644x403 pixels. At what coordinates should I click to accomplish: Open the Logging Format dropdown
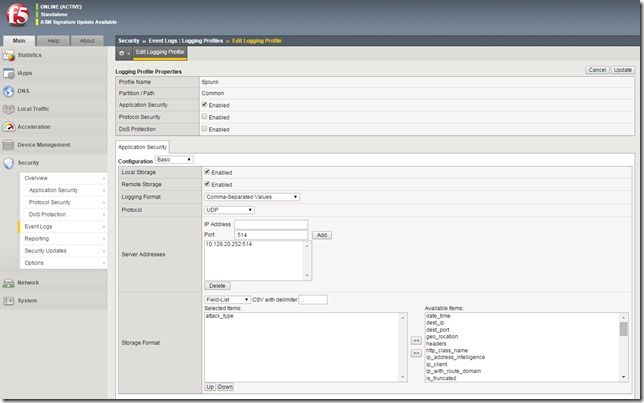click(x=252, y=197)
